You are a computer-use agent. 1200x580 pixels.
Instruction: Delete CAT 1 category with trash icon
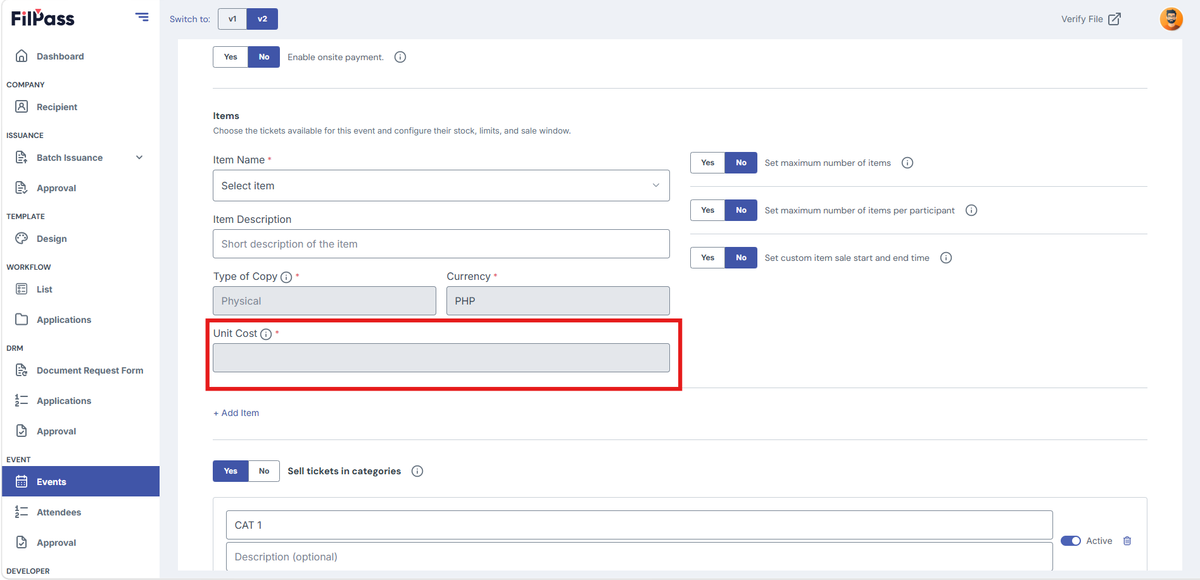1127,541
